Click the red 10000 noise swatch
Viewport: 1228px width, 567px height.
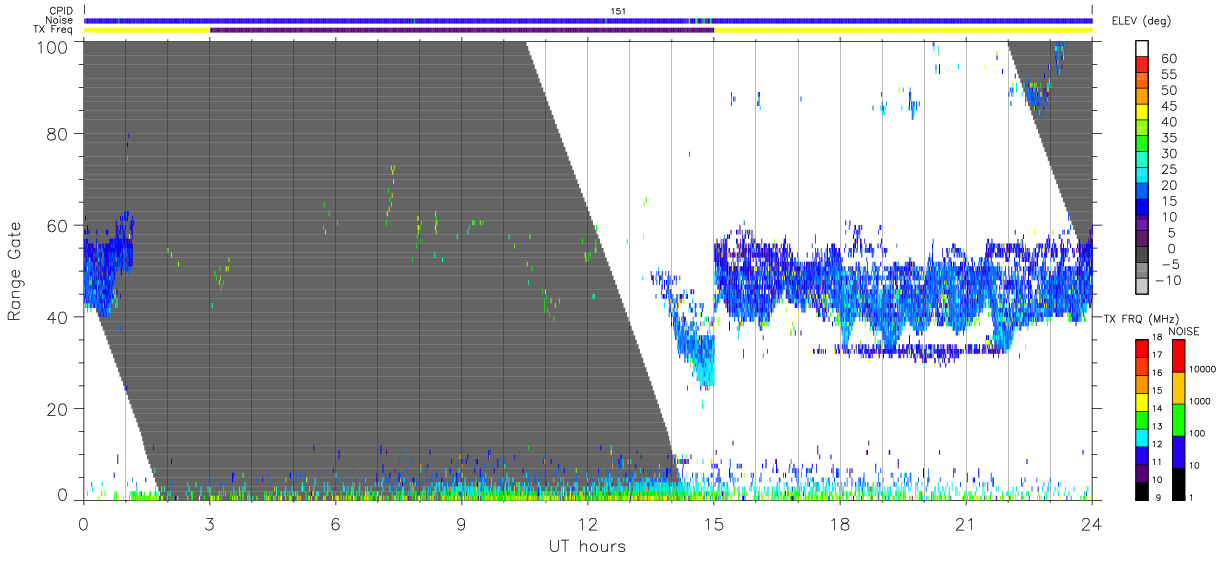(x=1177, y=356)
